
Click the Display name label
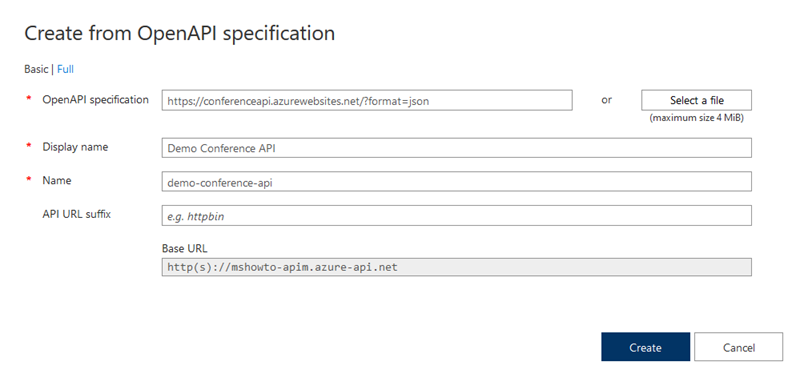tap(75, 147)
